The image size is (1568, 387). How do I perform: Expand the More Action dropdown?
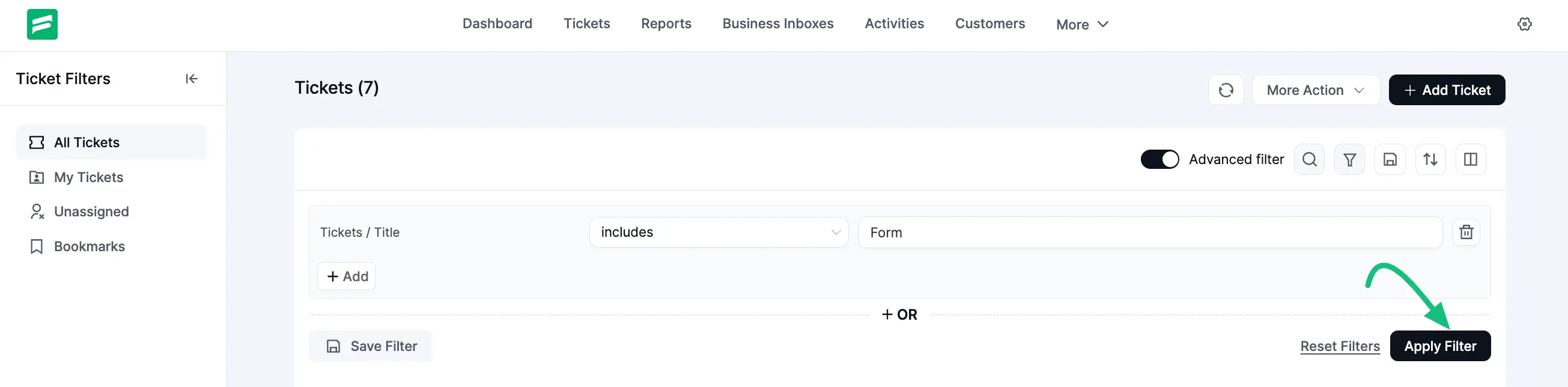pos(1316,90)
